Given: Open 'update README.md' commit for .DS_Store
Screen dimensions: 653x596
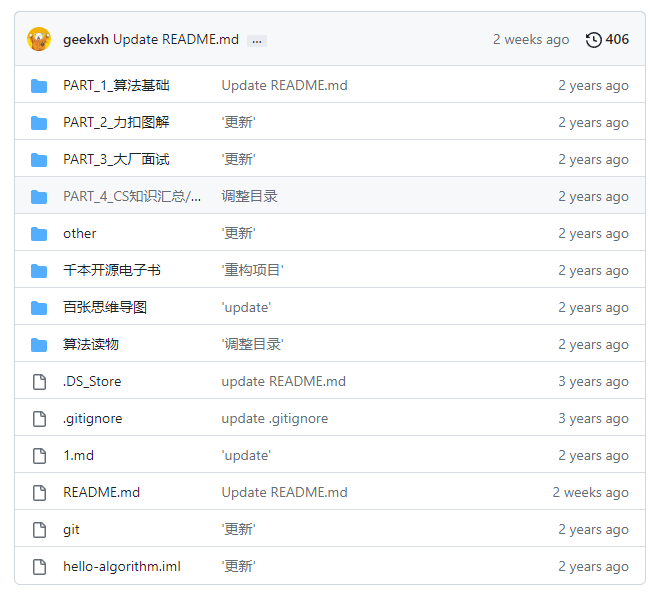Looking at the screenshot, I should click(x=284, y=382).
